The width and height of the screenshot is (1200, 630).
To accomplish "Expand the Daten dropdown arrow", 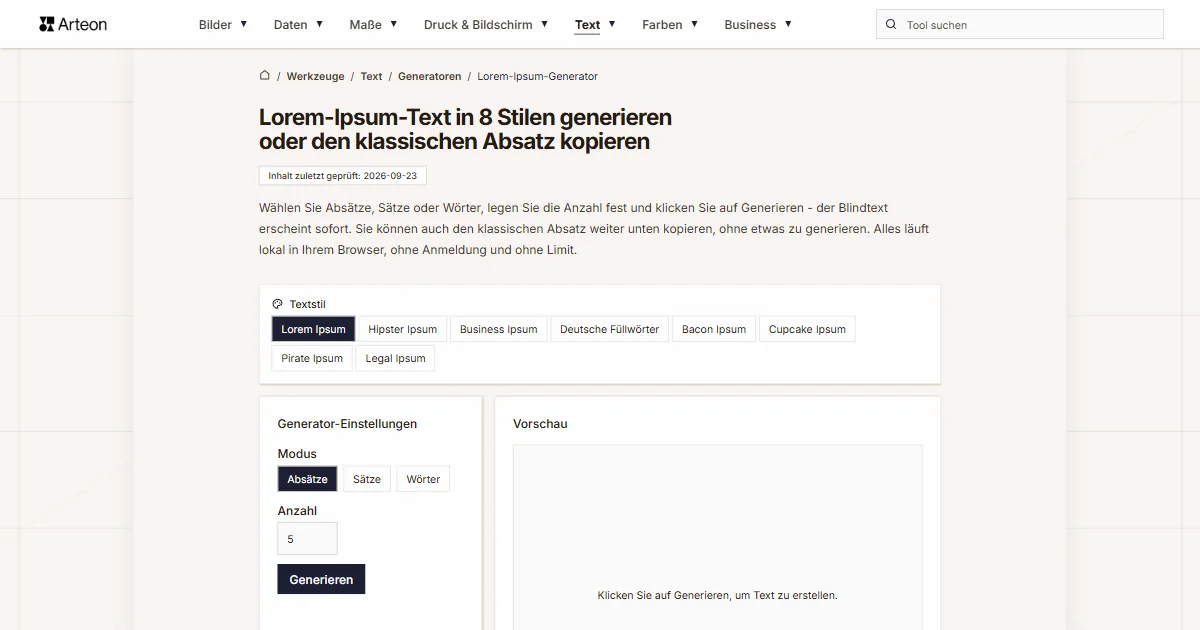I will pos(320,24).
